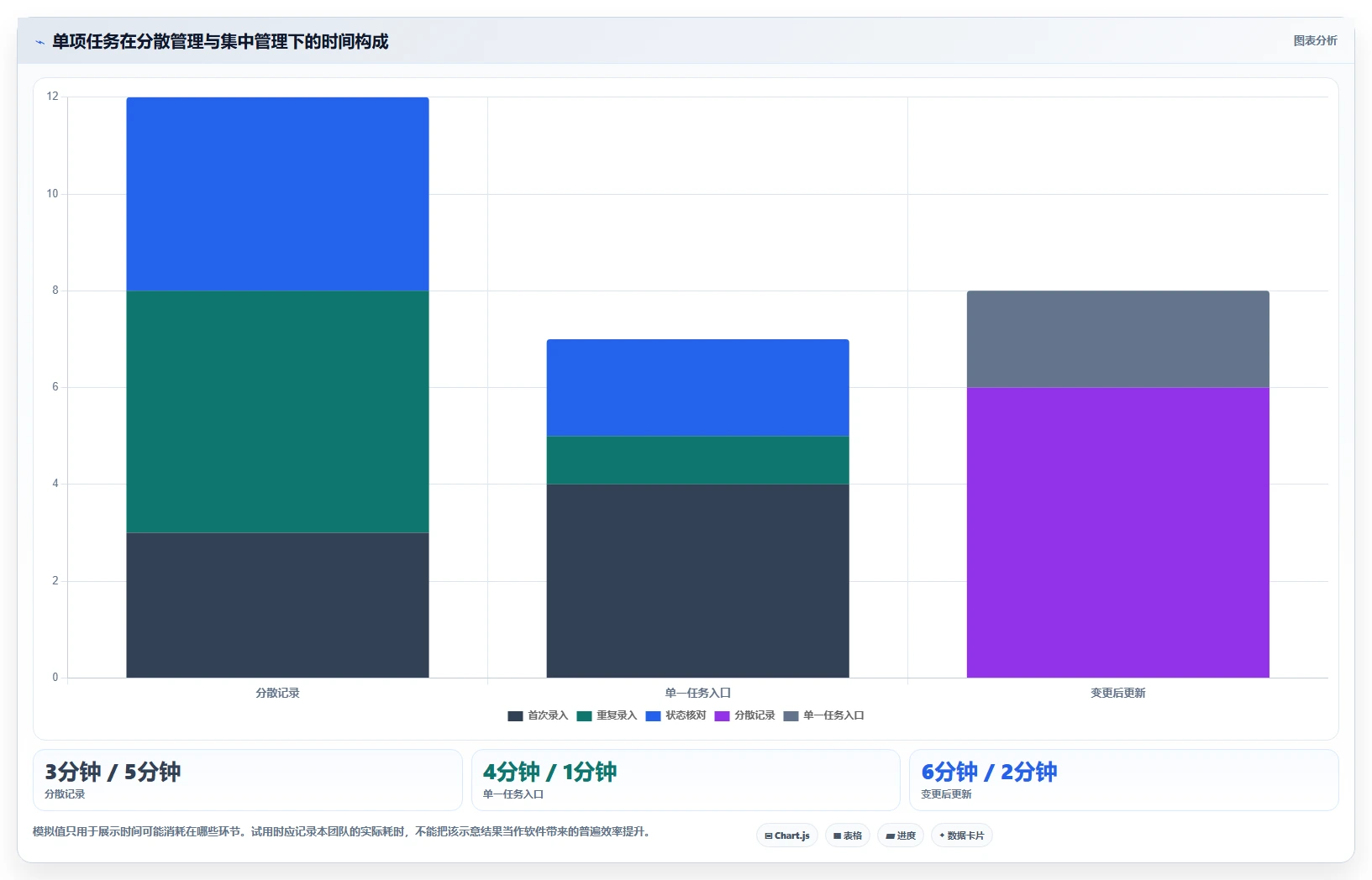The height and width of the screenshot is (880, 1372).
Task: Click the blue chart icon beside the title
Action: 39,42
